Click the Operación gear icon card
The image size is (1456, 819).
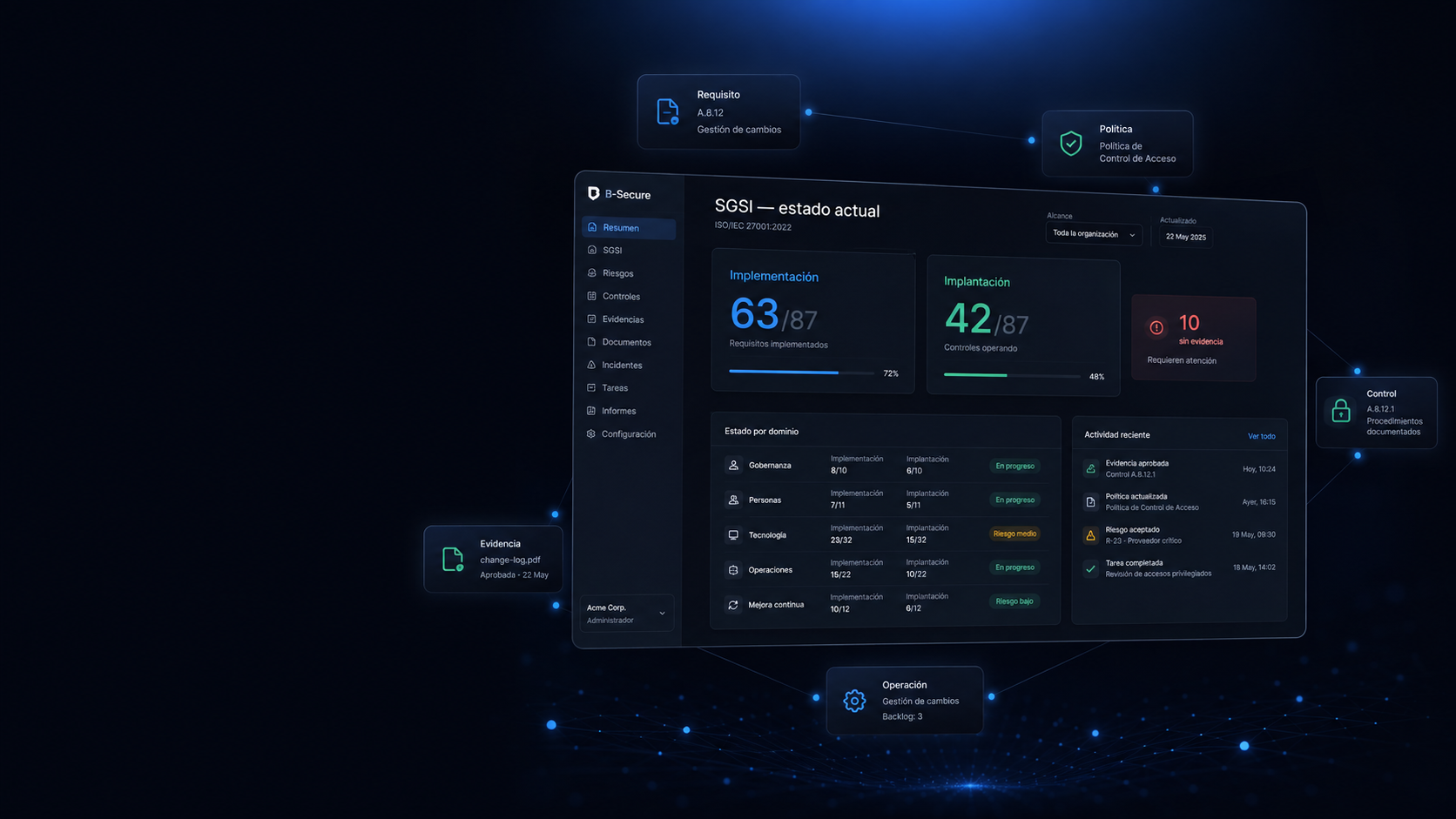pyautogui.click(x=905, y=700)
